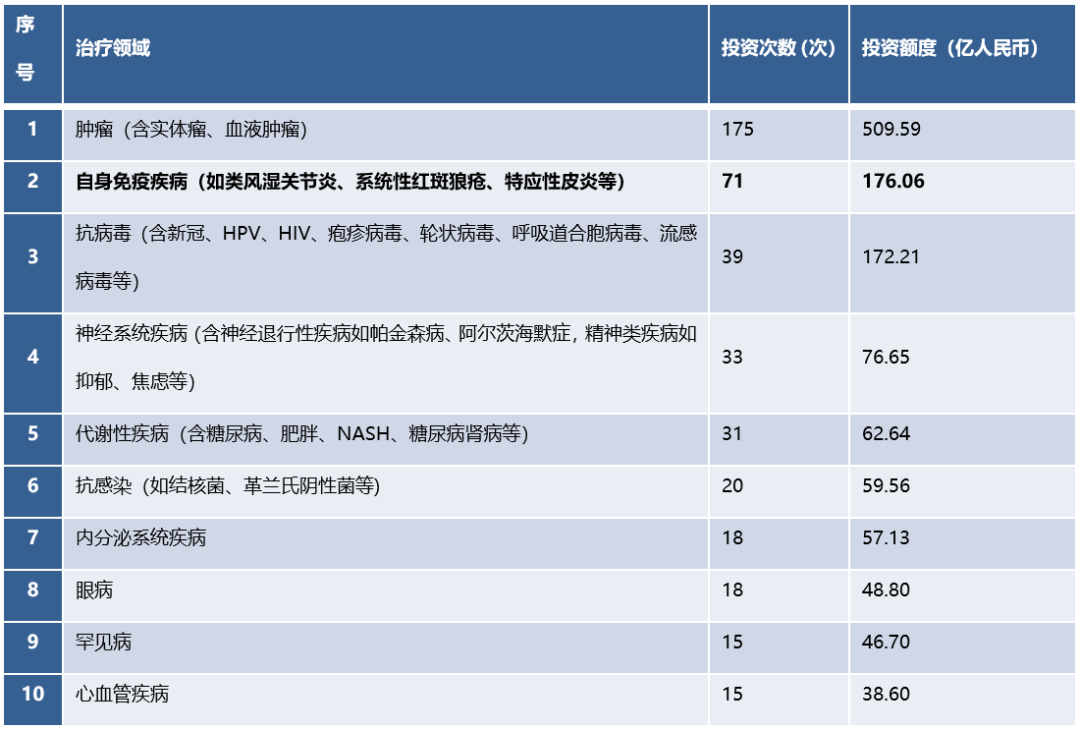Click the amount value 172.21

point(891,257)
